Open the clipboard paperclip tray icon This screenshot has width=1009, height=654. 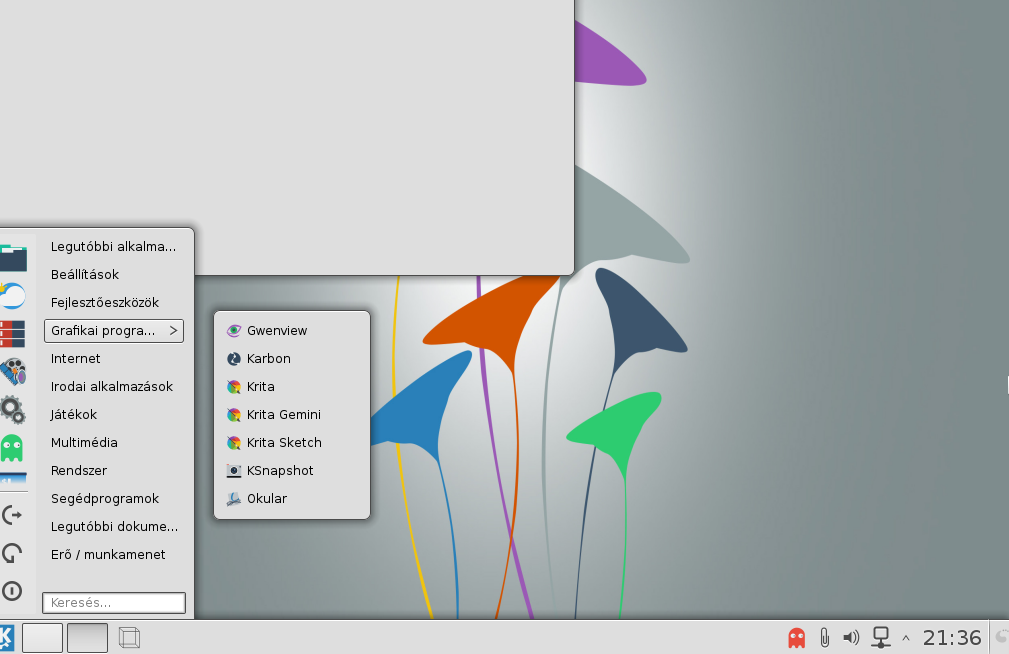click(x=824, y=638)
